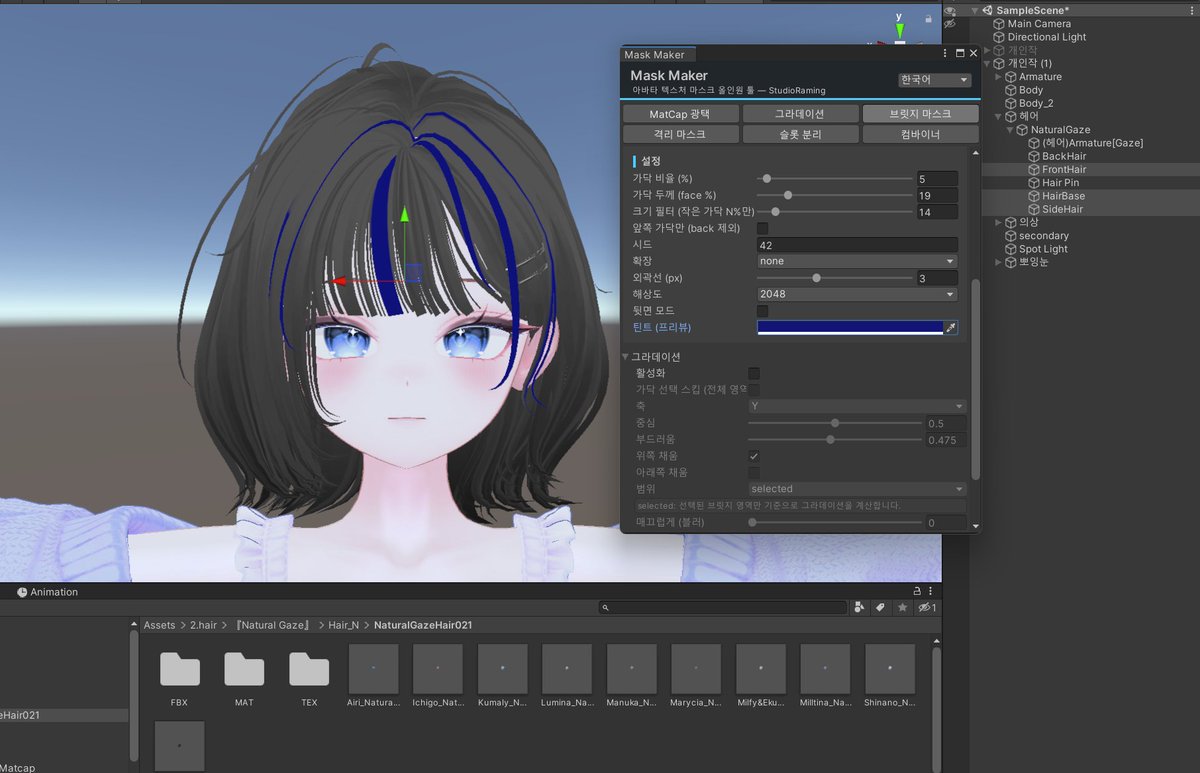Click the 슬롯 분리 button

(800, 134)
